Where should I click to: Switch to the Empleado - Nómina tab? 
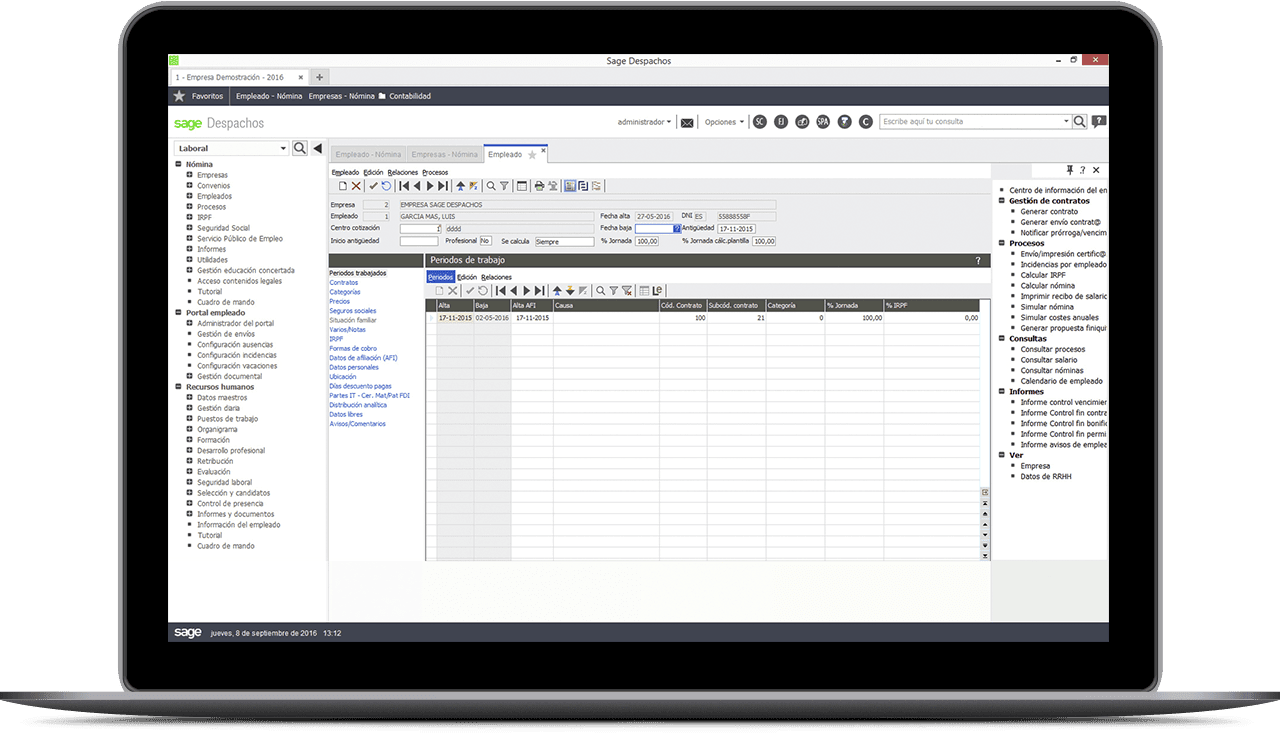(x=368, y=155)
